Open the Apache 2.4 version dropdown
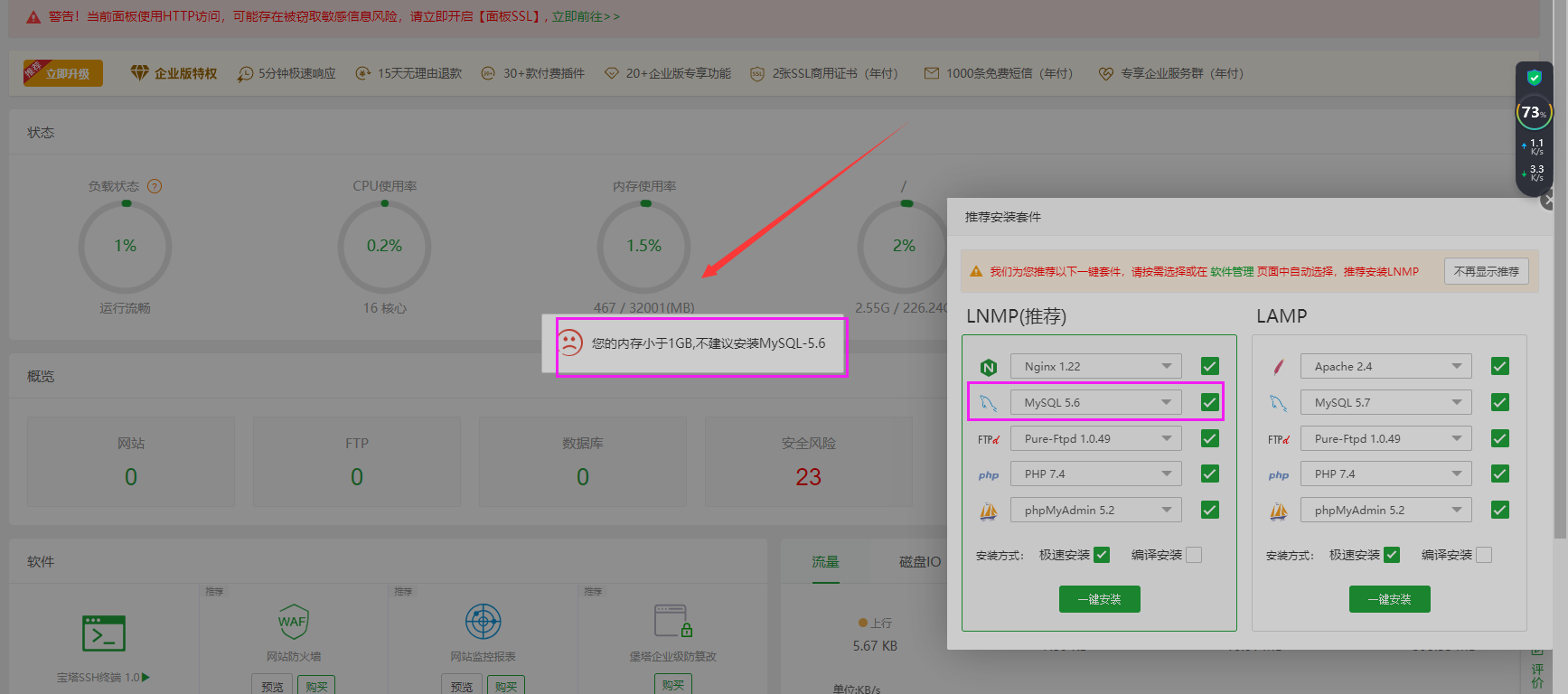The width and height of the screenshot is (1568, 694). pyautogui.click(x=1386, y=366)
